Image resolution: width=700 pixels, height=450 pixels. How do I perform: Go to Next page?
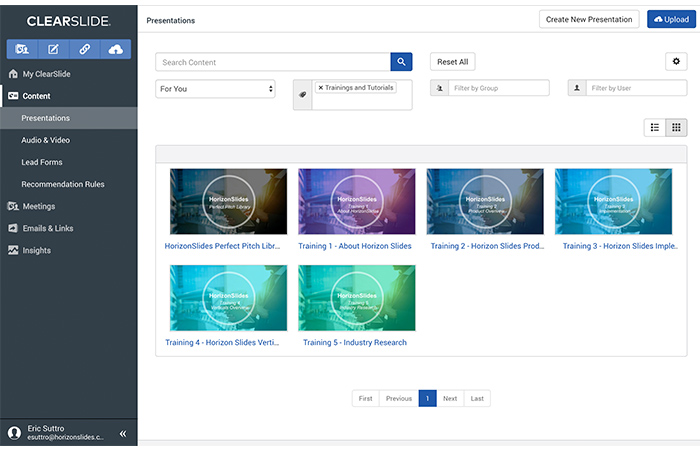(450, 399)
